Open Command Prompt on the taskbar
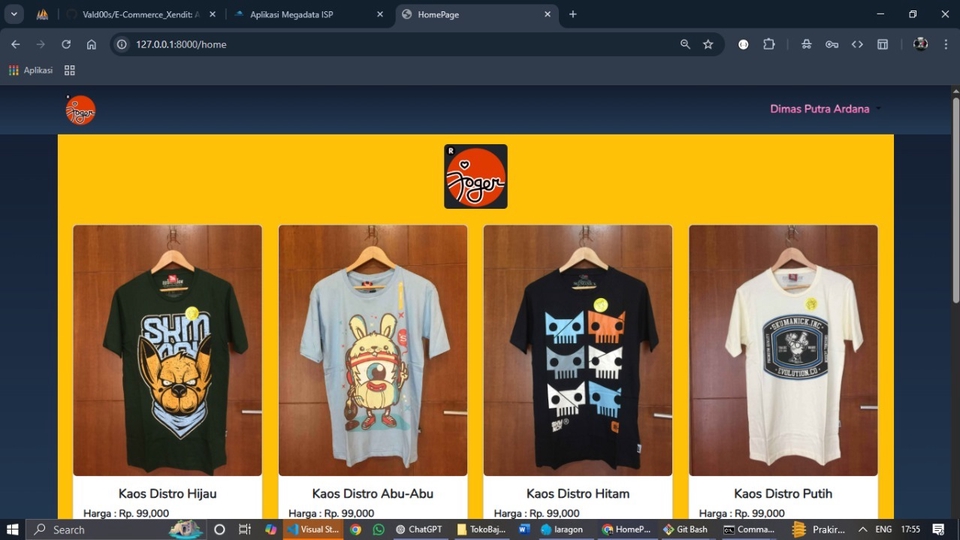 click(x=749, y=530)
